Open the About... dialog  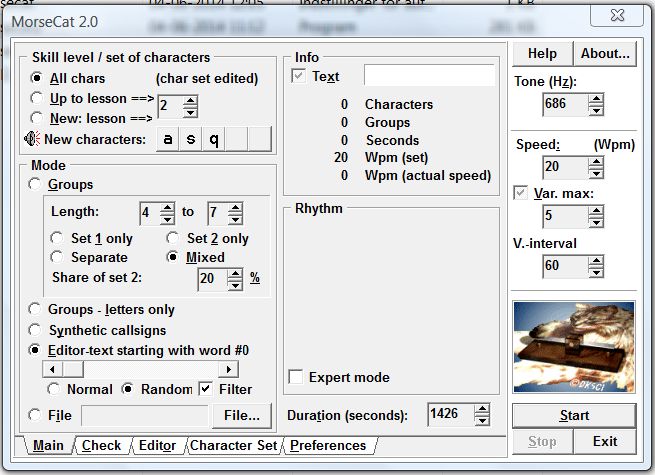click(605, 54)
